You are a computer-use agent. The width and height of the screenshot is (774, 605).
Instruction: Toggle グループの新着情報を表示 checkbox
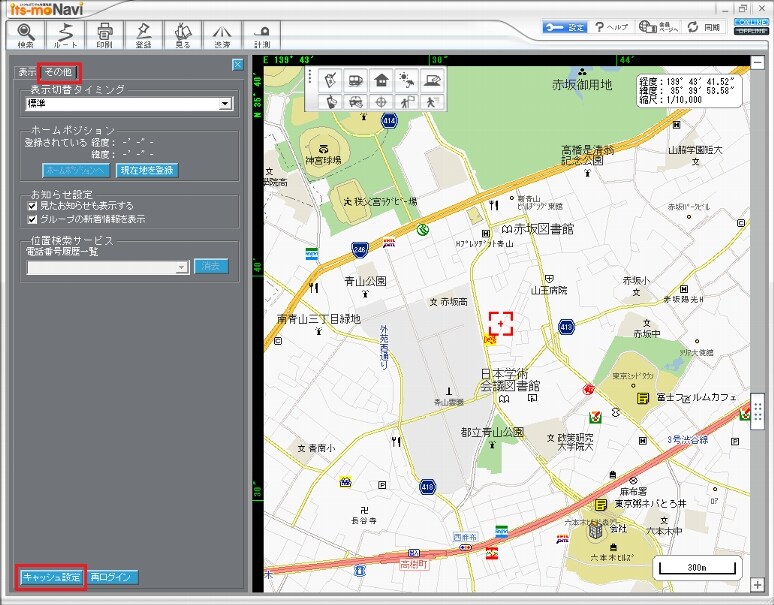click(x=33, y=219)
